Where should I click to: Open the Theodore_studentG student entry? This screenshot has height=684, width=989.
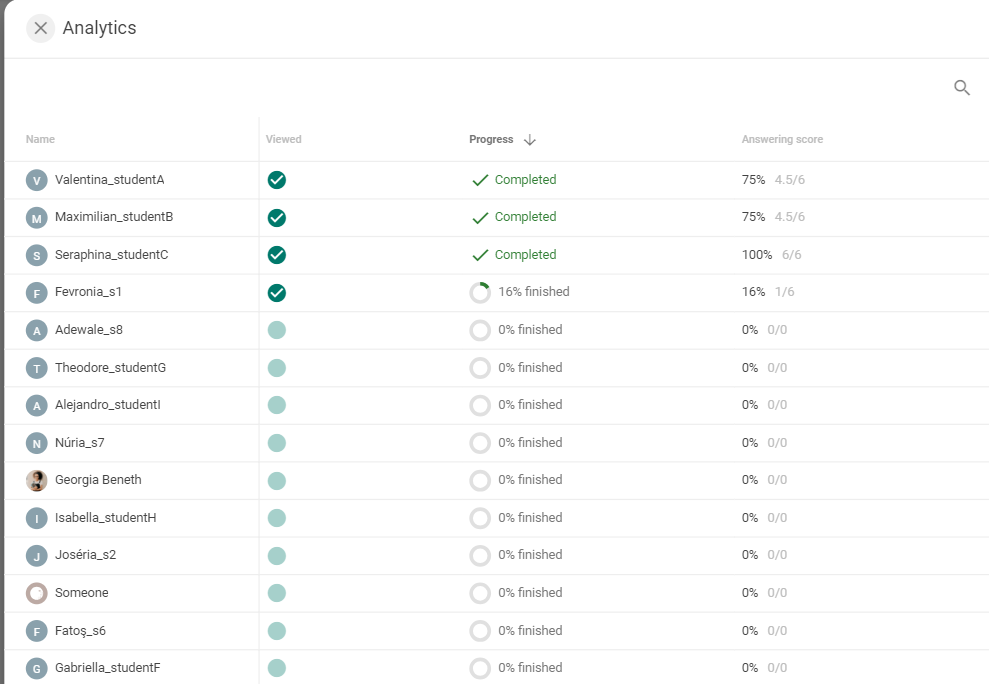[110, 368]
